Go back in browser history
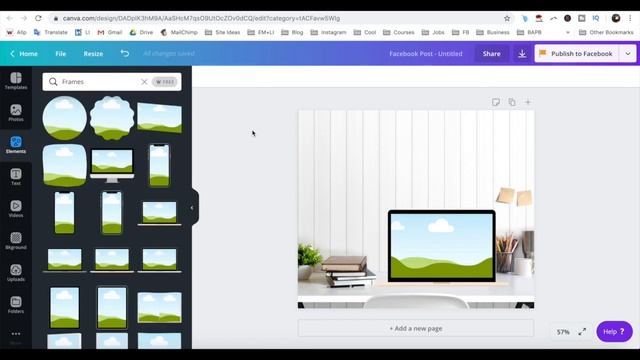This screenshot has width=640, height=360. click(9, 18)
